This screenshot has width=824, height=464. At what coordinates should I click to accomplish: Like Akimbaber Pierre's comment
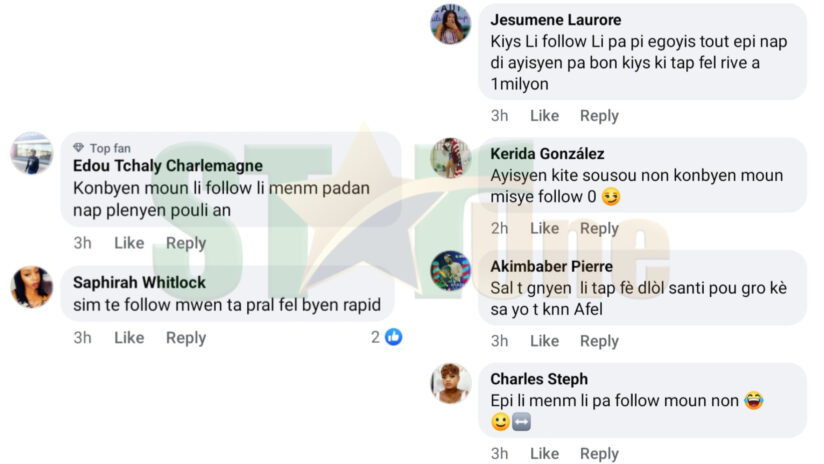pos(544,341)
